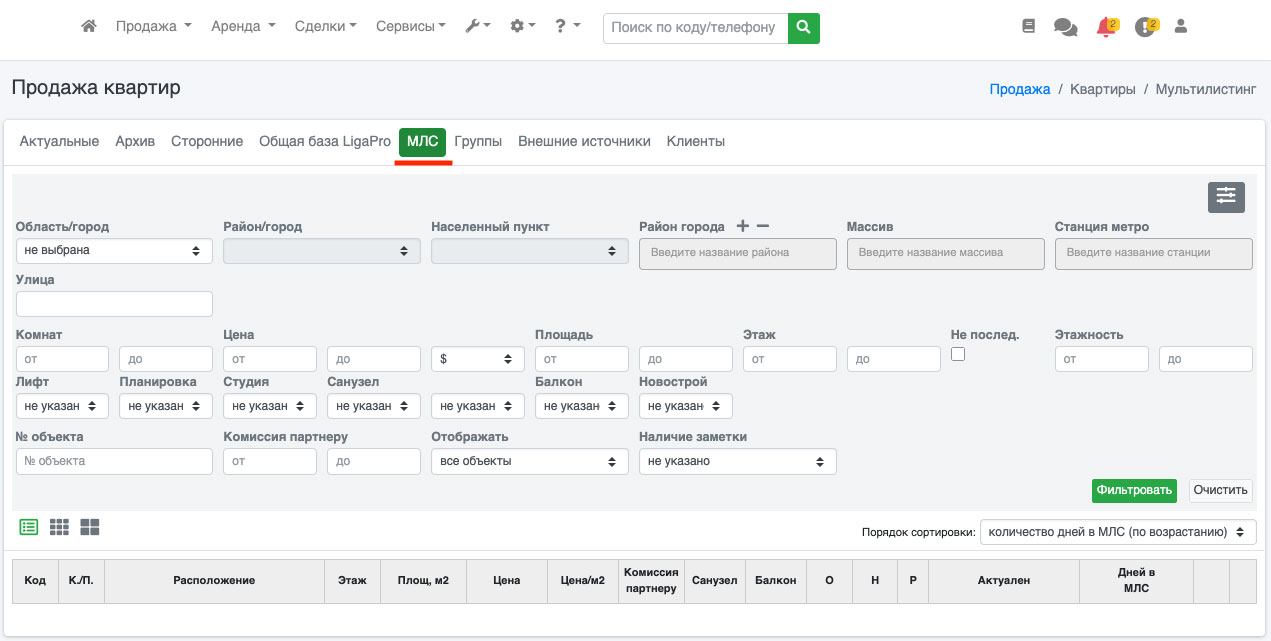Image resolution: width=1271 pixels, height=641 pixels.
Task: Click the Фильтровать button
Action: [x=1133, y=490]
